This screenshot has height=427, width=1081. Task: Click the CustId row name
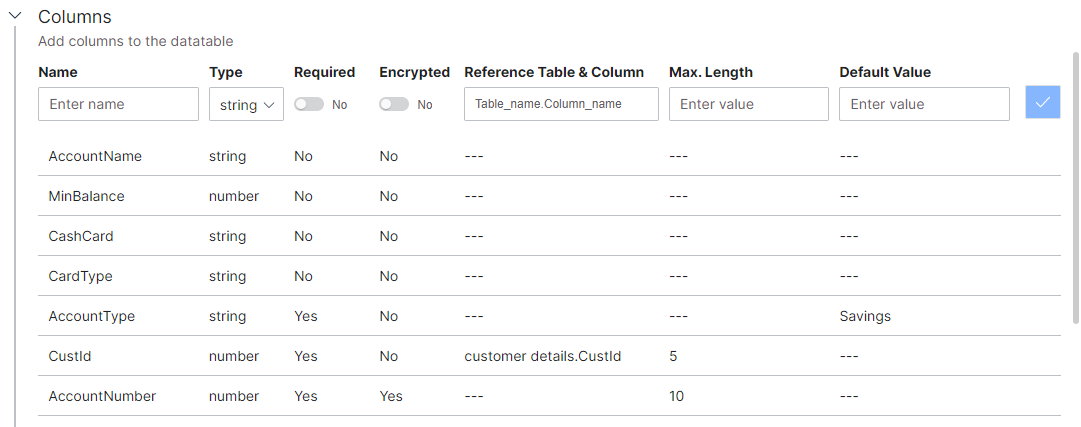(69, 356)
